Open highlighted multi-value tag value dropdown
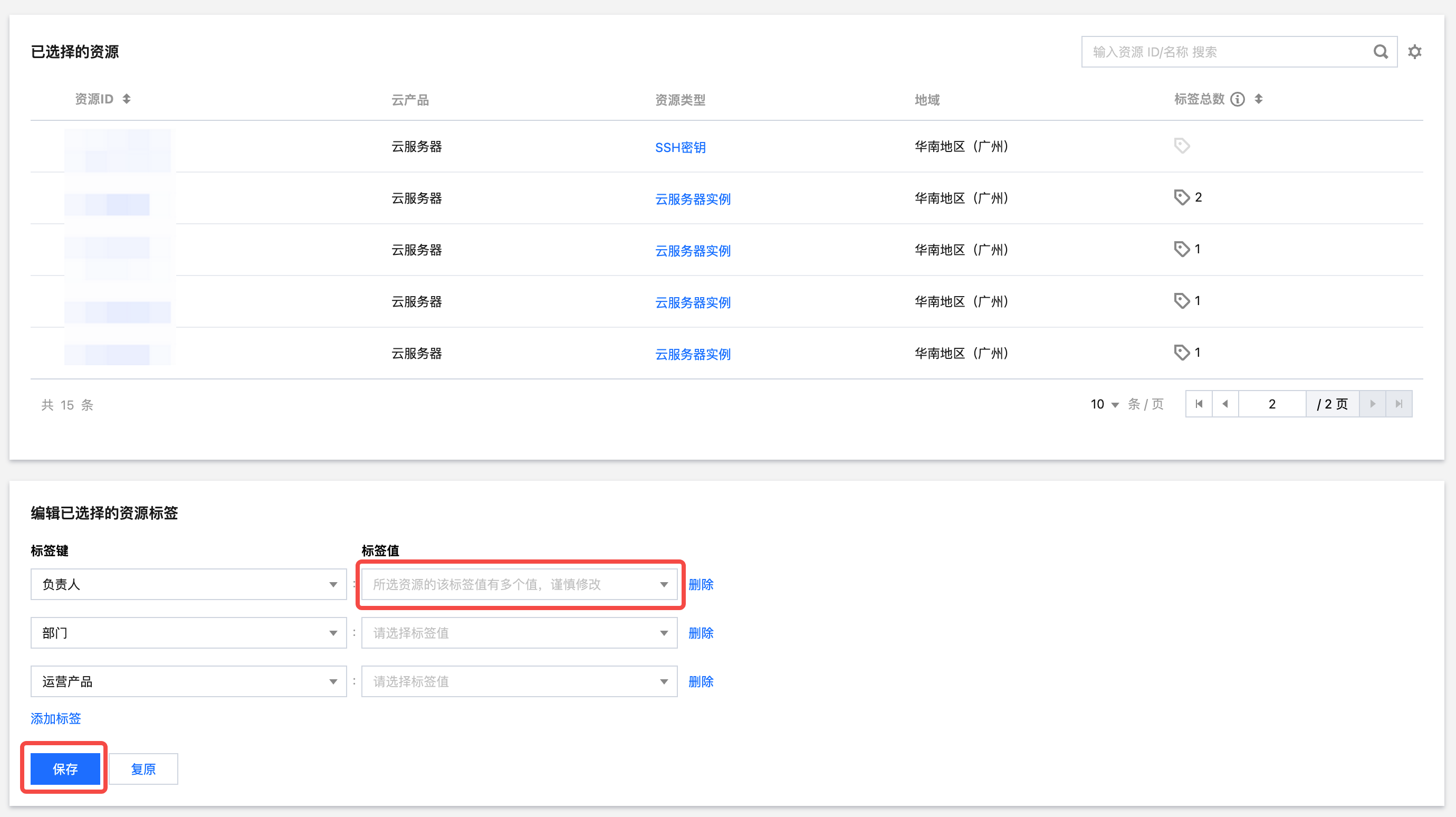Viewport: 1456px width, 817px height. tap(519, 584)
